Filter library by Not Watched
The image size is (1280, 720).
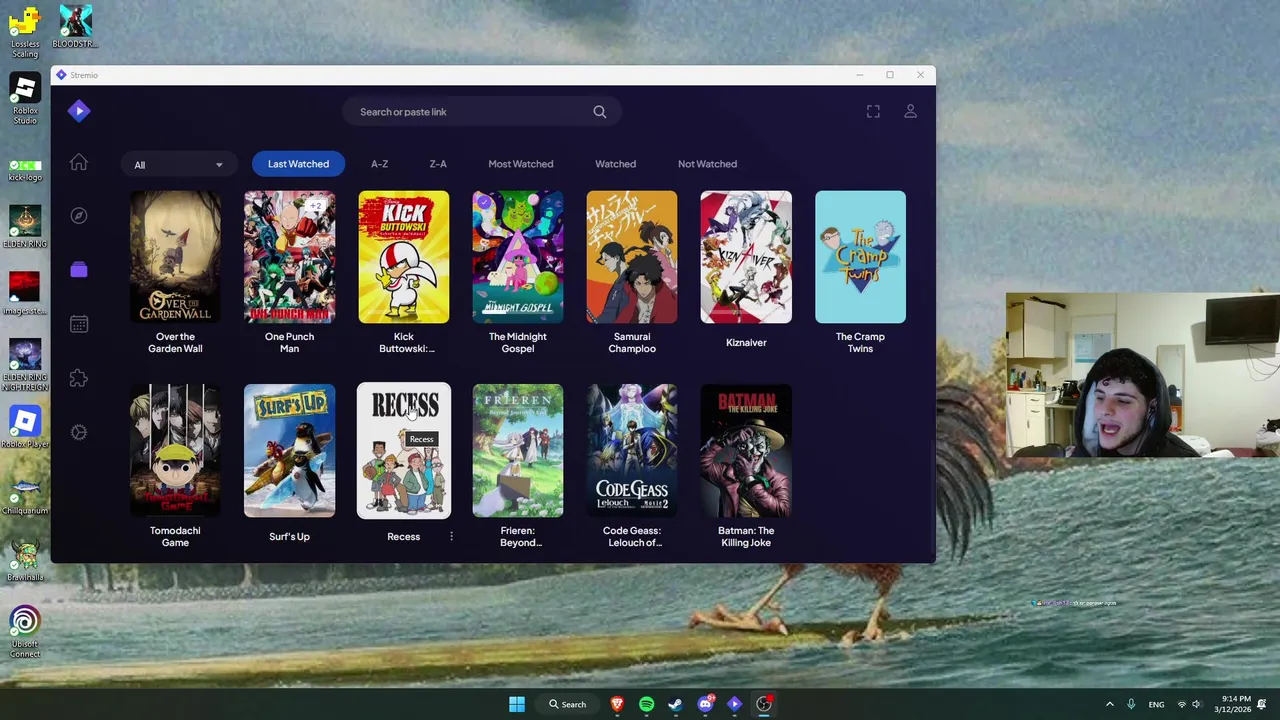707,164
